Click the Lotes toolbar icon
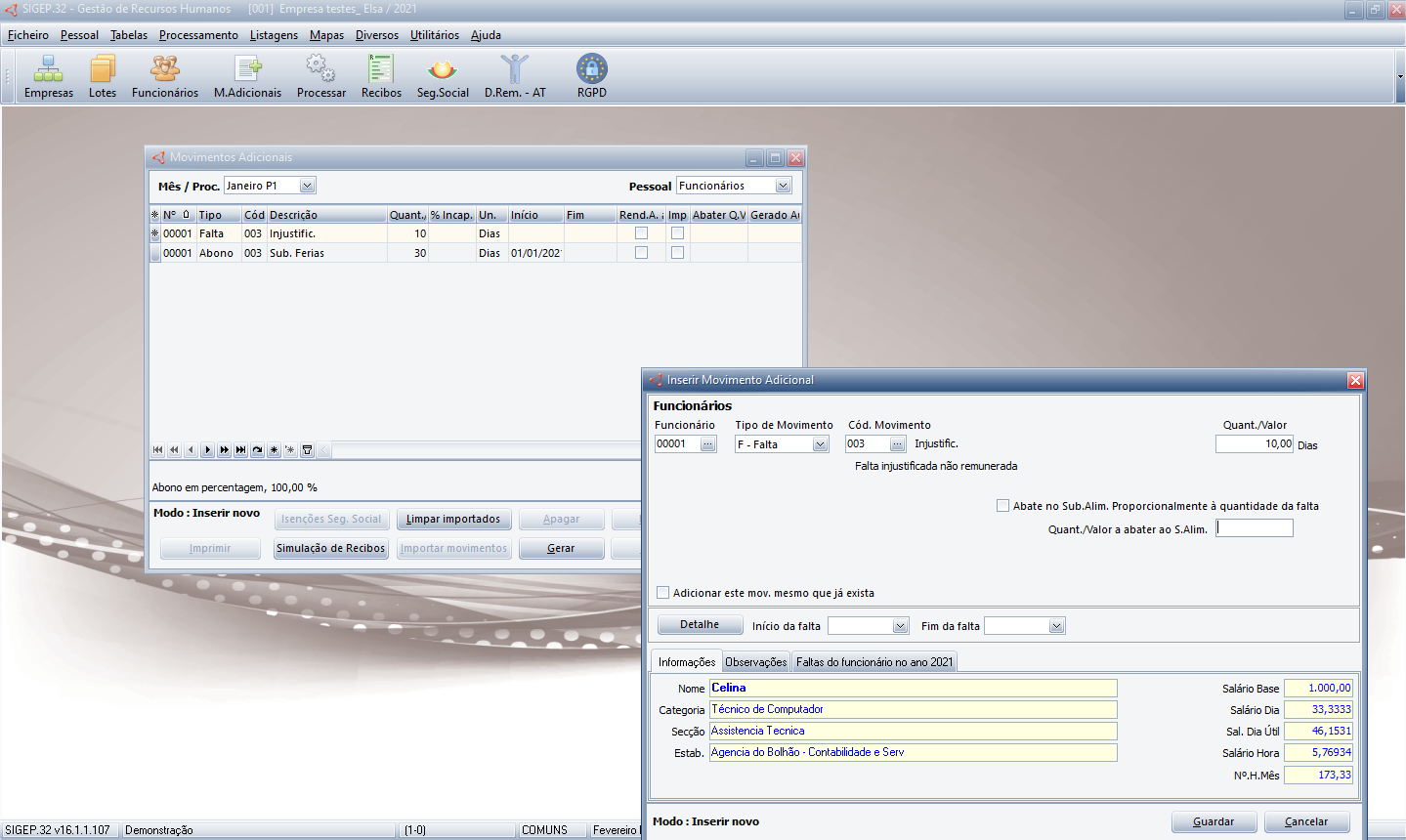1406x840 pixels. pos(103,76)
